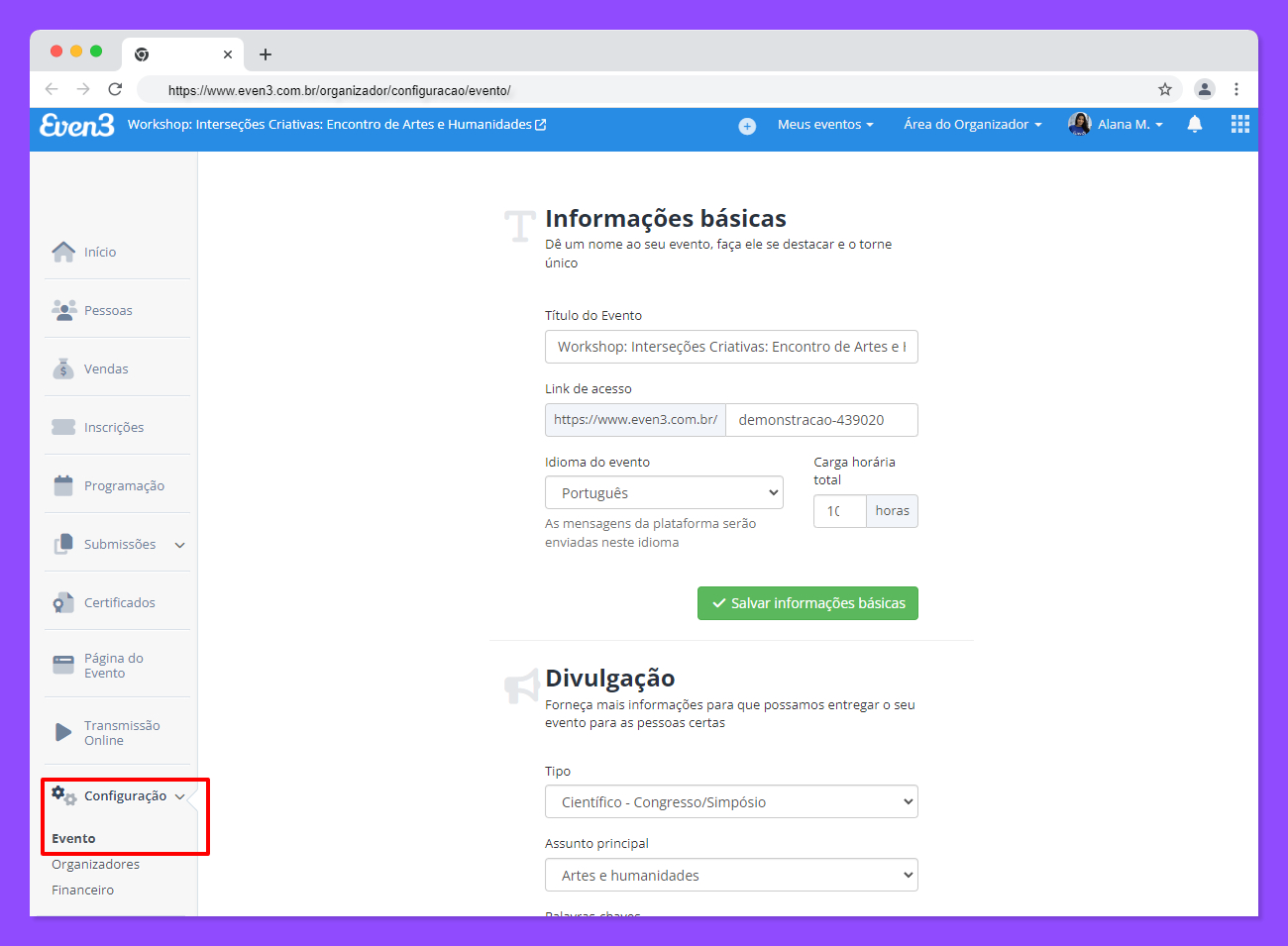The width and height of the screenshot is (1288, 946).
Task: Click the Certificados icon
Action: pos(63,602)
